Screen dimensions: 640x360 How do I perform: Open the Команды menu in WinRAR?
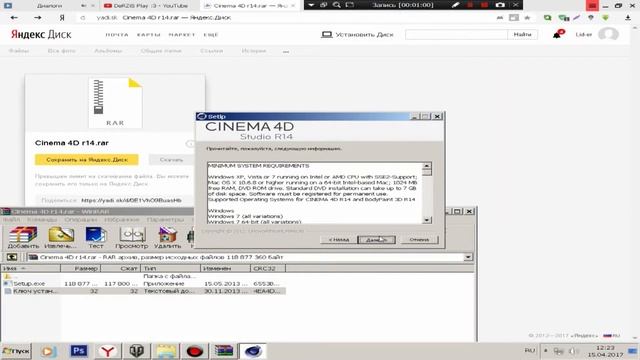pyautogui.click(x=42, y=220)
